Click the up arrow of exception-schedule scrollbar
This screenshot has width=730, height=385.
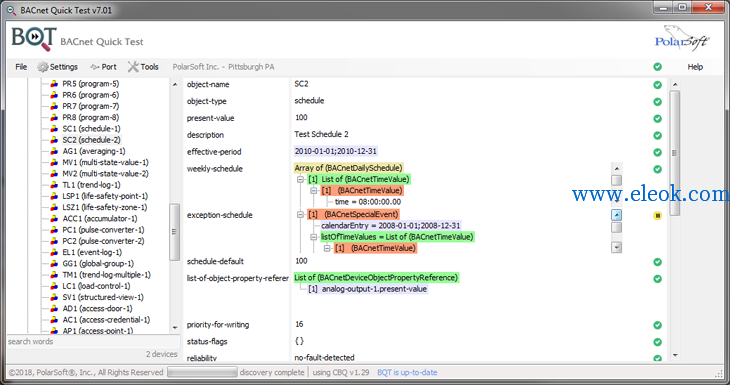pos(616,215)
